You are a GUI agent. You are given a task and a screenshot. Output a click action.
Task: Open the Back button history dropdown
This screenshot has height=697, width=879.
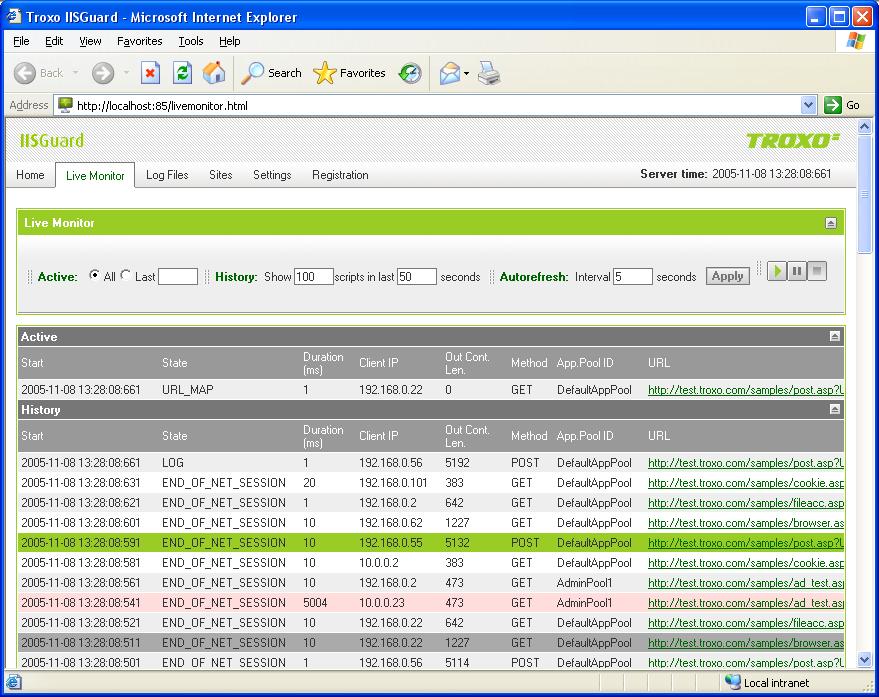pos(75,73)
